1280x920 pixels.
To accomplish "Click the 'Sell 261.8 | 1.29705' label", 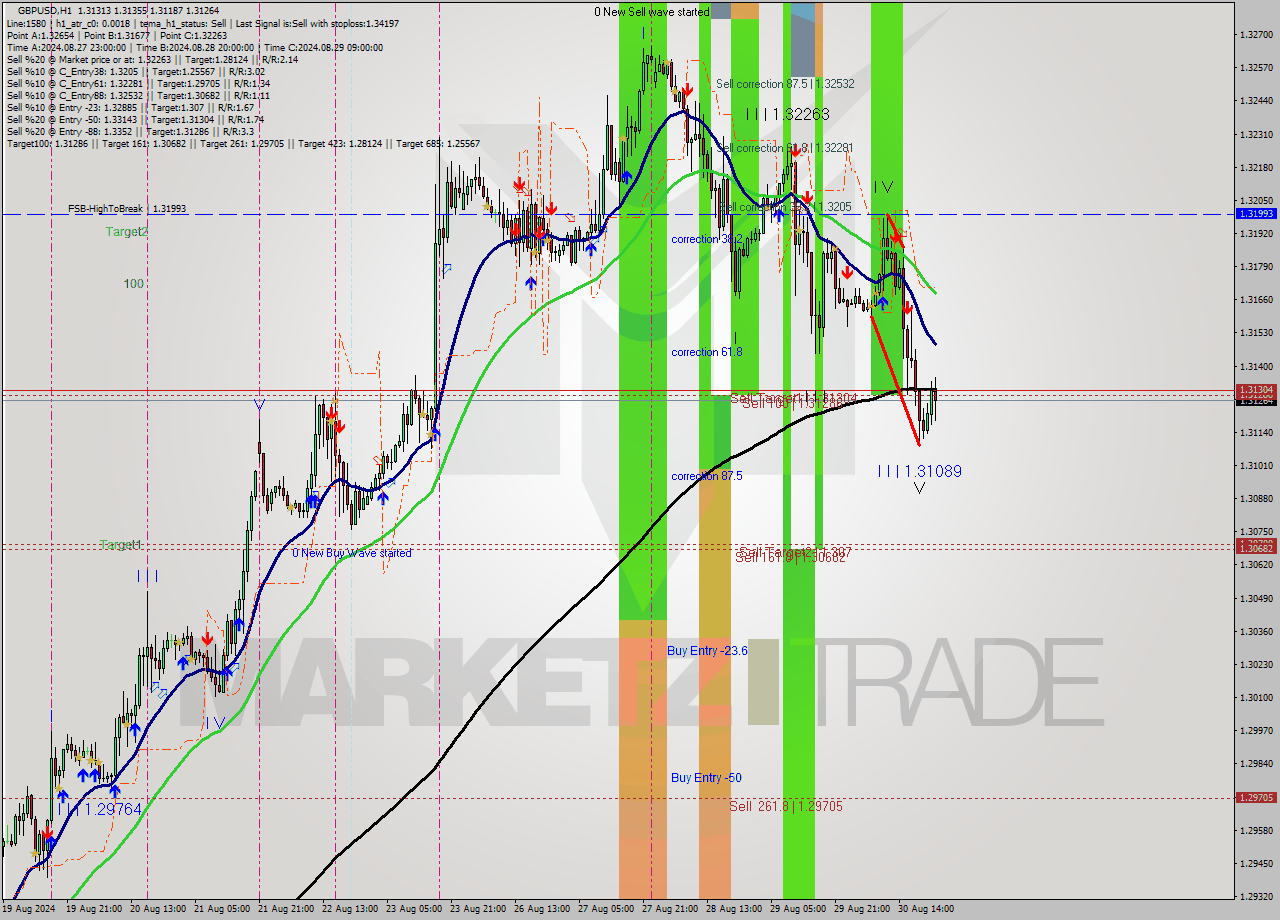I will pos(786,806).
